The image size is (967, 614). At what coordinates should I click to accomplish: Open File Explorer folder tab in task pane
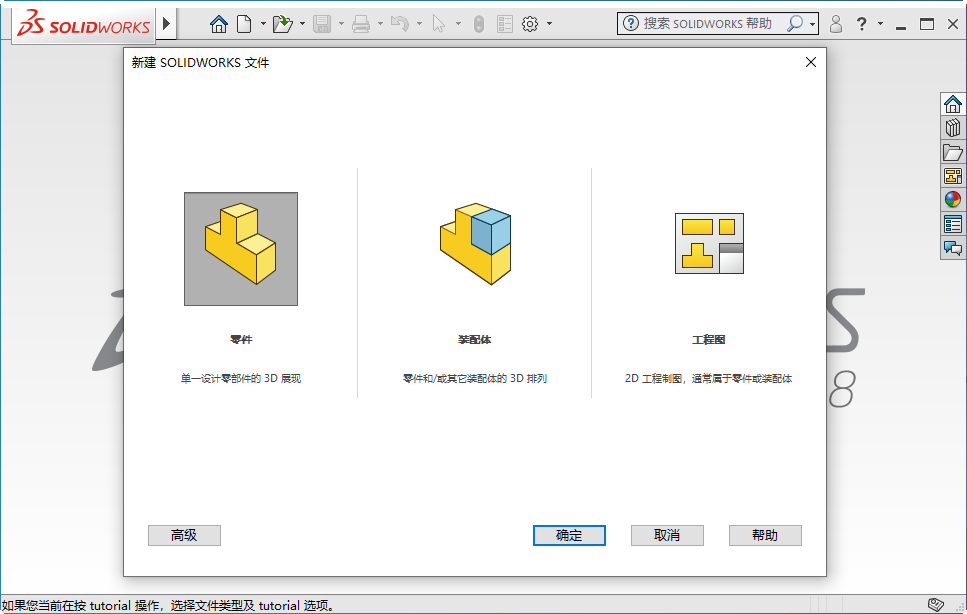pyautogui.click(x=953, y=152)
